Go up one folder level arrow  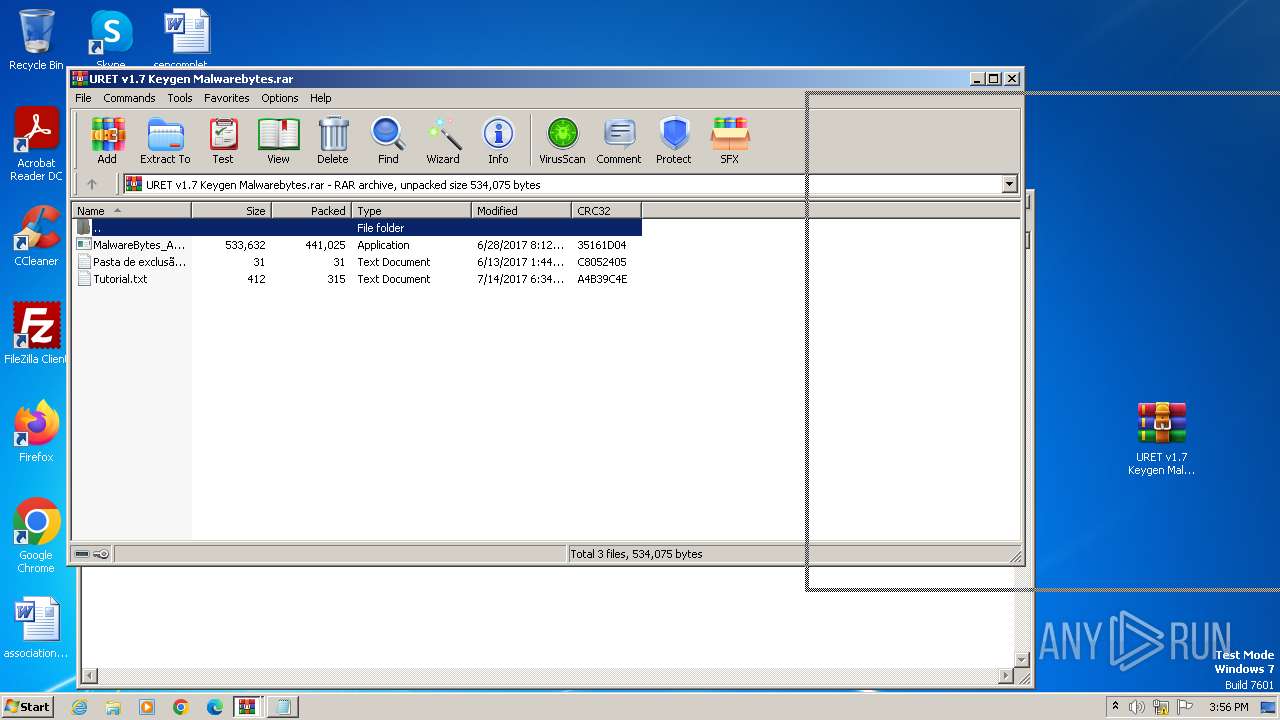(92, 184)
